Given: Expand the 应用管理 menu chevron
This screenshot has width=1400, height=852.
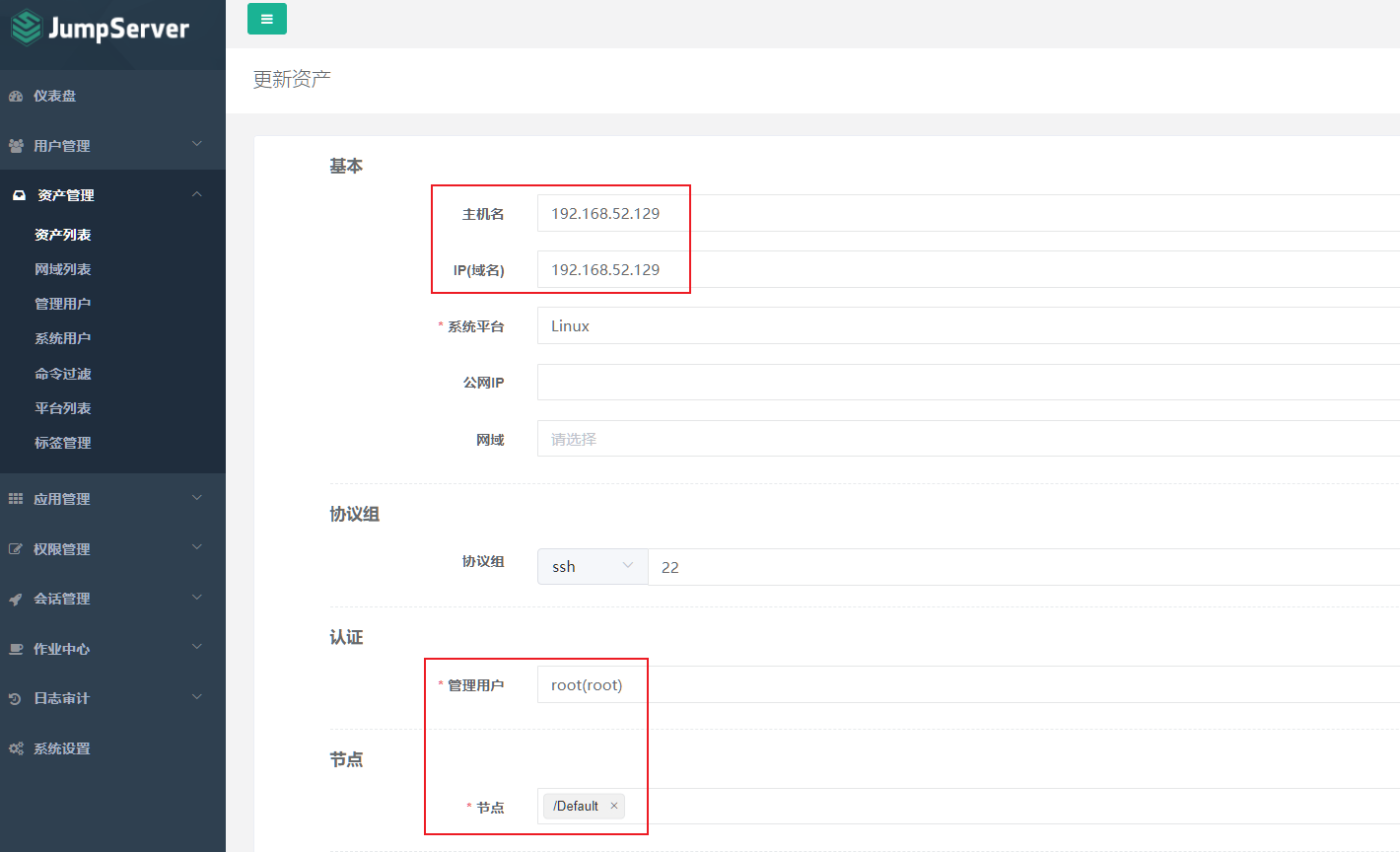Looking at the screenshot, I should (197, 498).
